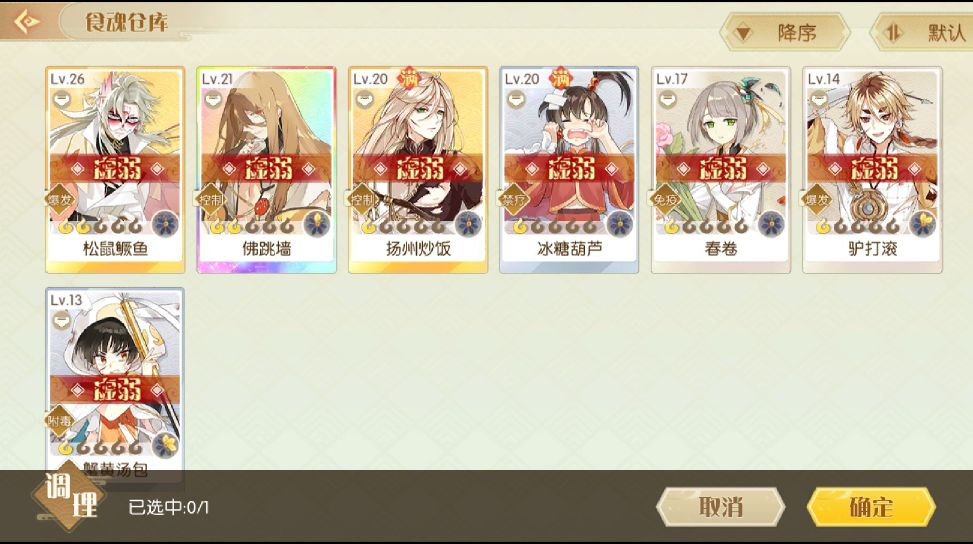The image size is (973, 544).
Task: Toggle the select circle on 佛跳墙 card
Action: pos(213,99)
